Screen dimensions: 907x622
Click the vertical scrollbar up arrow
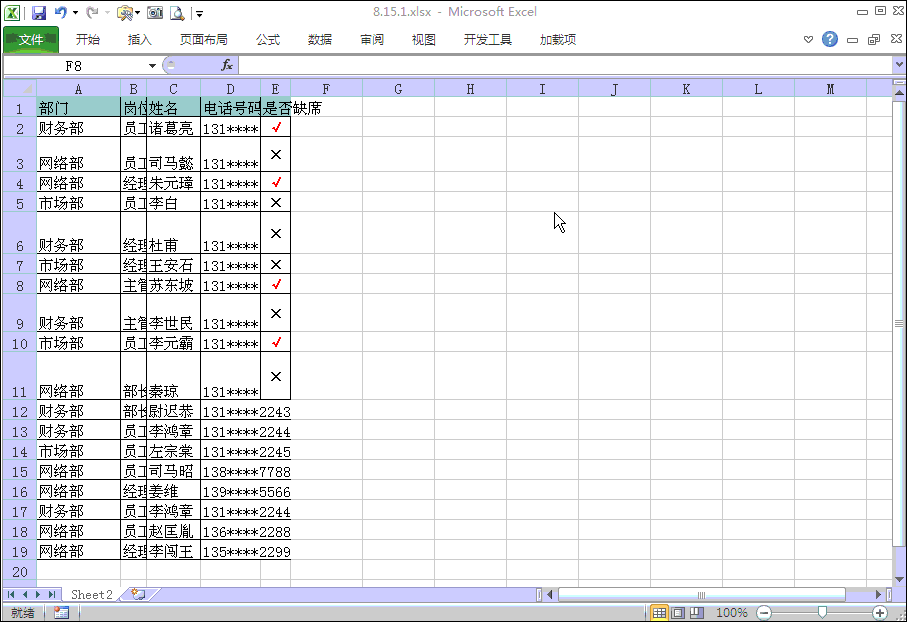coord(899,92)
